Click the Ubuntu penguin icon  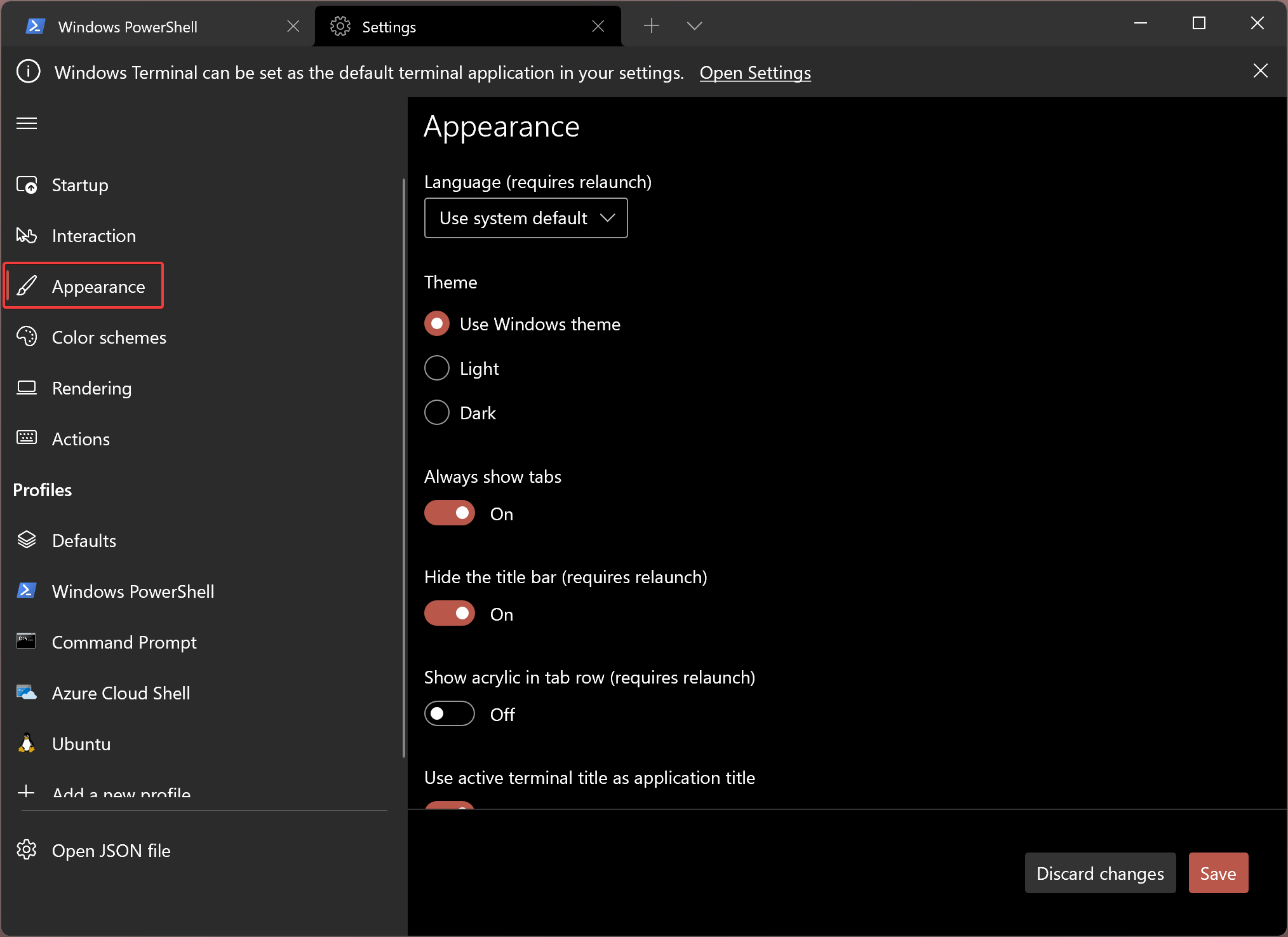point(27,743)
